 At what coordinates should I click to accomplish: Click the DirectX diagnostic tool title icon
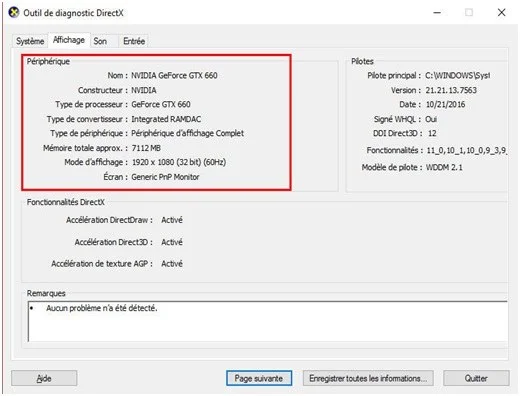tap(14, 13)
